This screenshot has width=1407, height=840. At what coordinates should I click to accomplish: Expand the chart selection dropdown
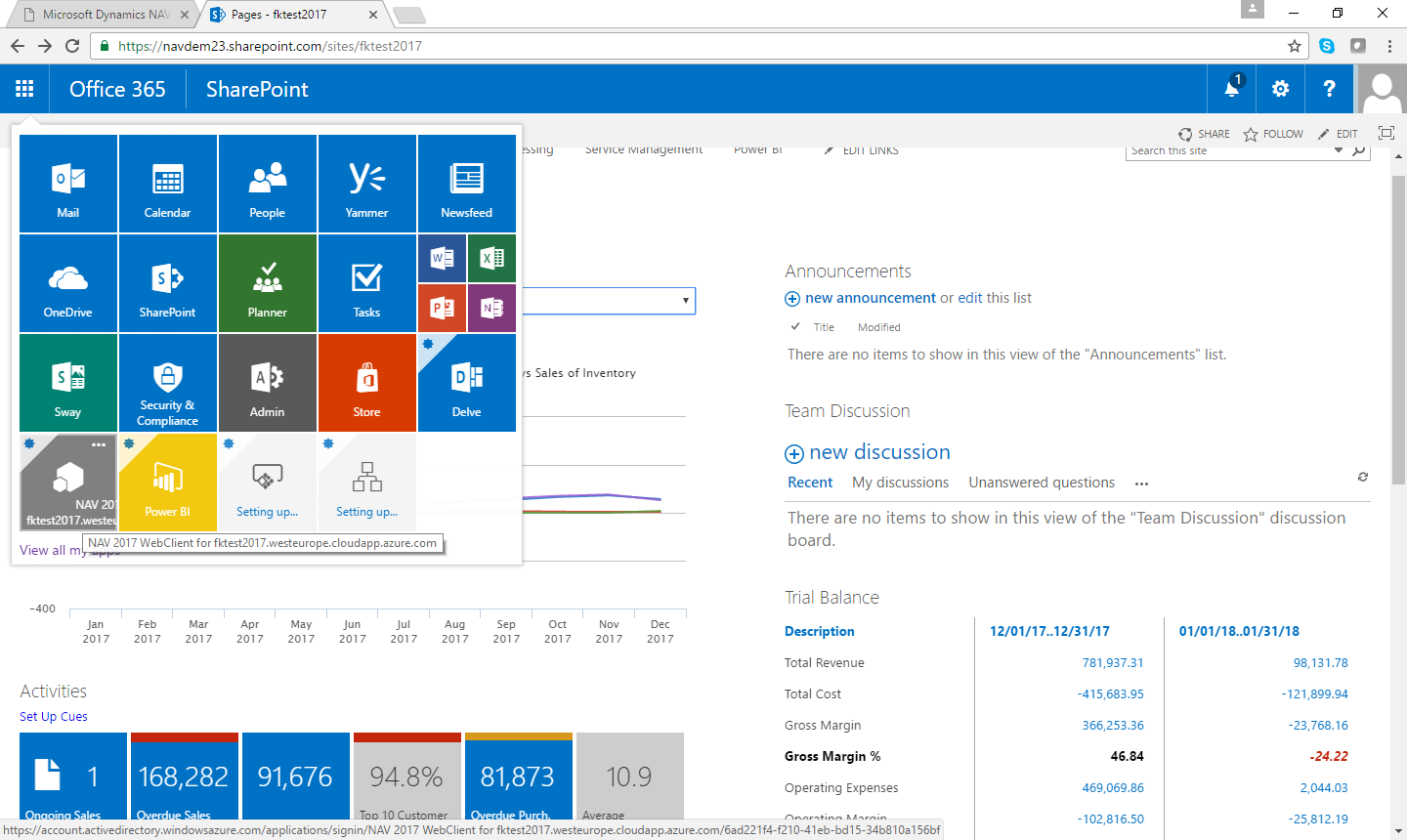click(686, 301)
